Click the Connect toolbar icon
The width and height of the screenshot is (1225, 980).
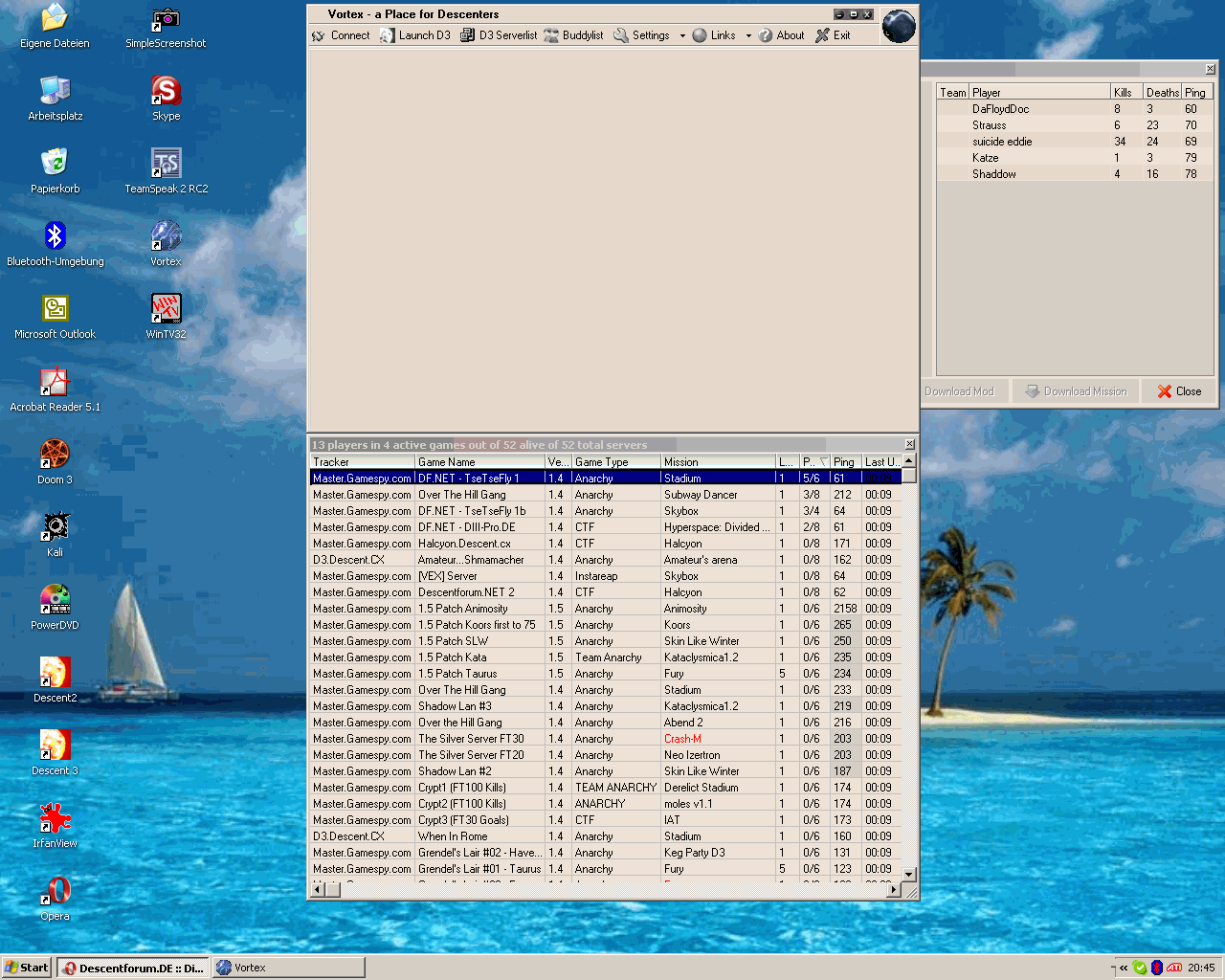pyautogui.click(x=319, y=35)
